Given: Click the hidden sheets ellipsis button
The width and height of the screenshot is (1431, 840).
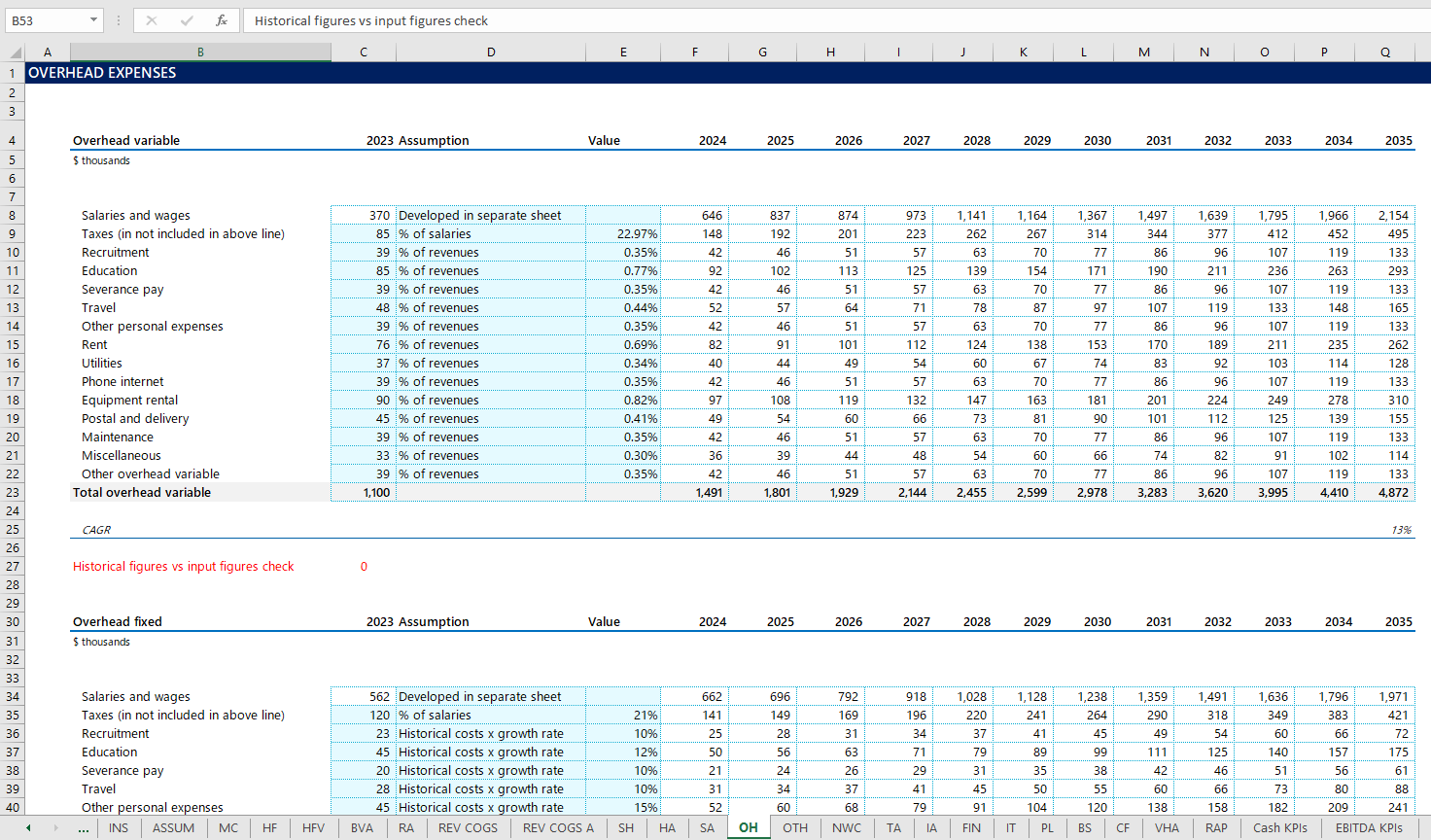Looking at the screenshot, I should (84, 828).
